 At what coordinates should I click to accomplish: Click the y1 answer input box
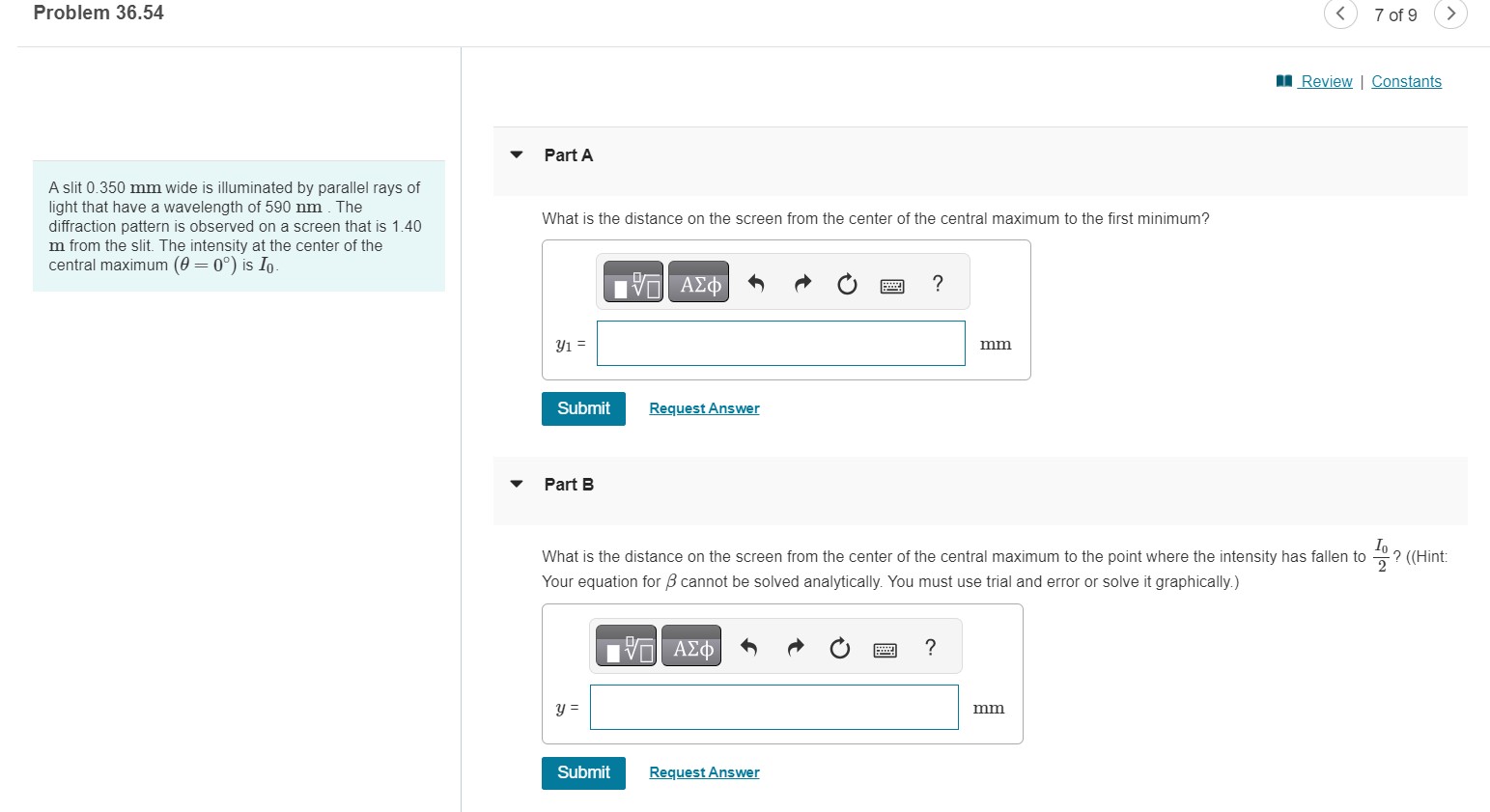[781, 344]
